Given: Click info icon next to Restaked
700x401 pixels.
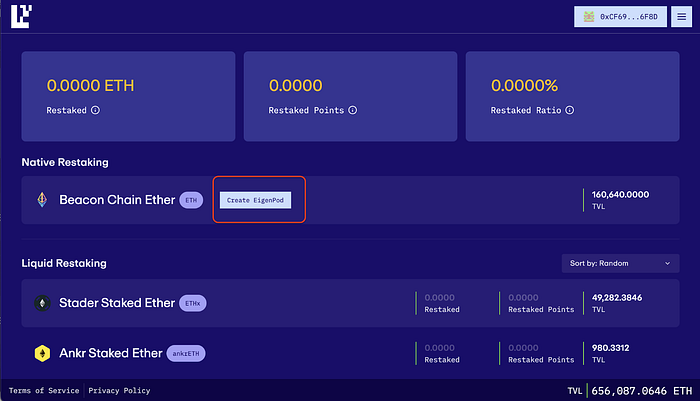Looking at the screenshot, I should pyautogui.click(x=95, y=110).
